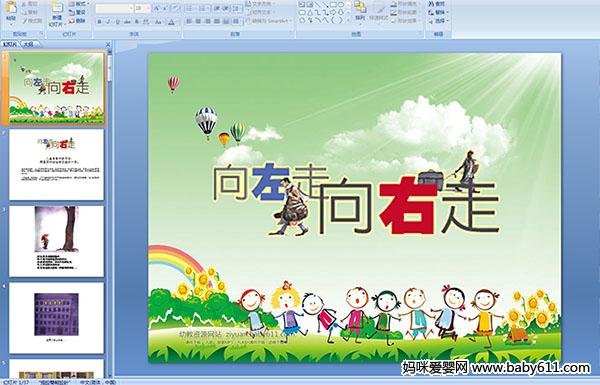Expand the Select menu in the editing group
The height and width of the screenshot is (385, 600).
click(439, 21)
